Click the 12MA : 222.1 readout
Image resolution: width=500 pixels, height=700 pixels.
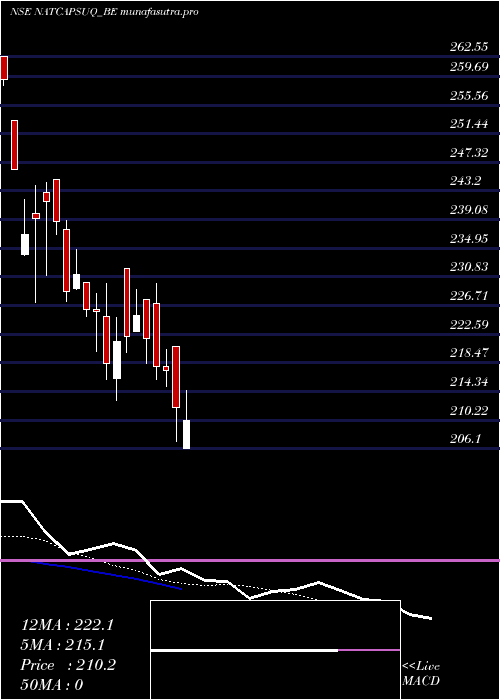[x=67, y=625]
